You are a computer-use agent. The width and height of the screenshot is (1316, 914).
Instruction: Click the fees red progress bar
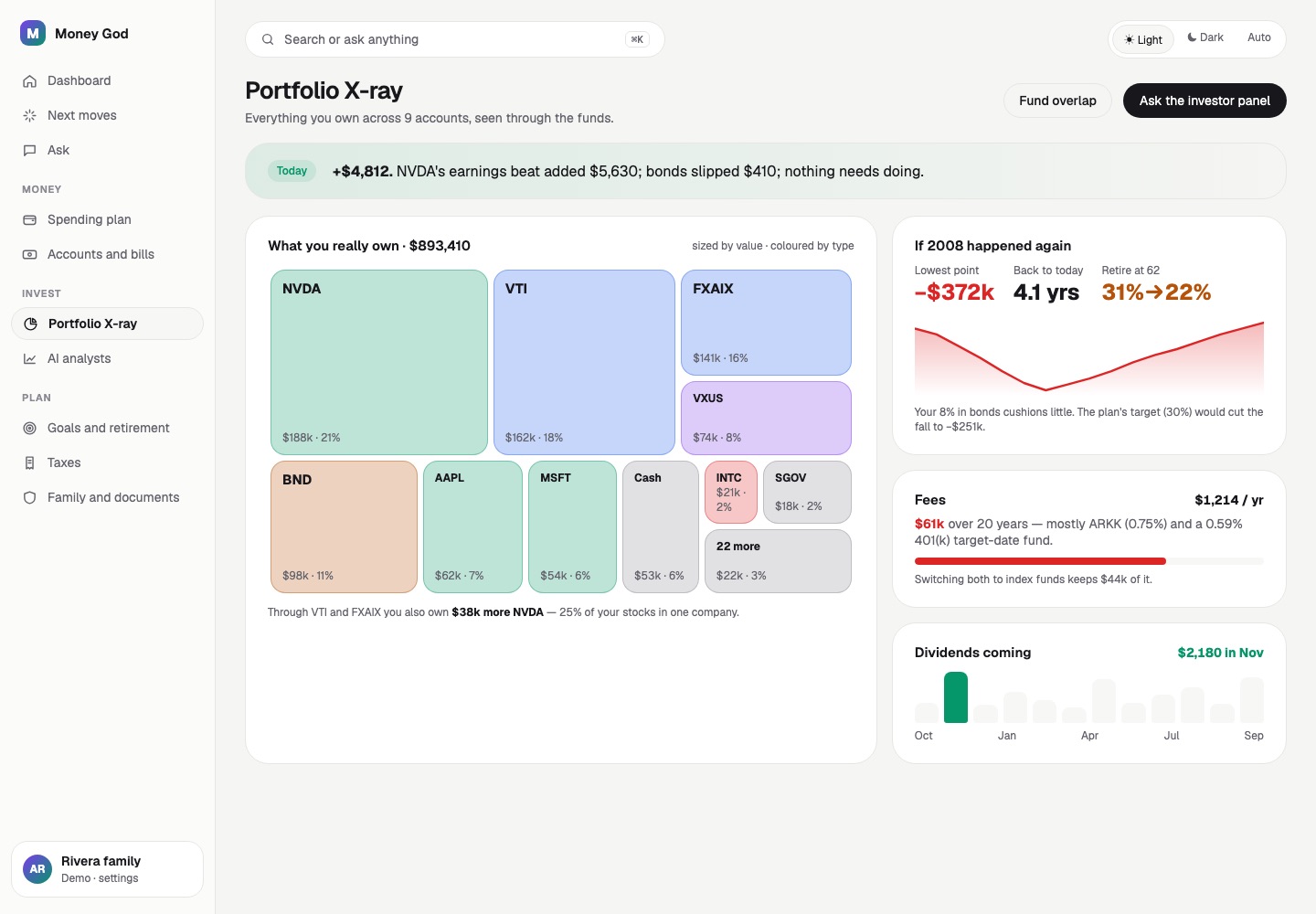(x=1040, y=561)
